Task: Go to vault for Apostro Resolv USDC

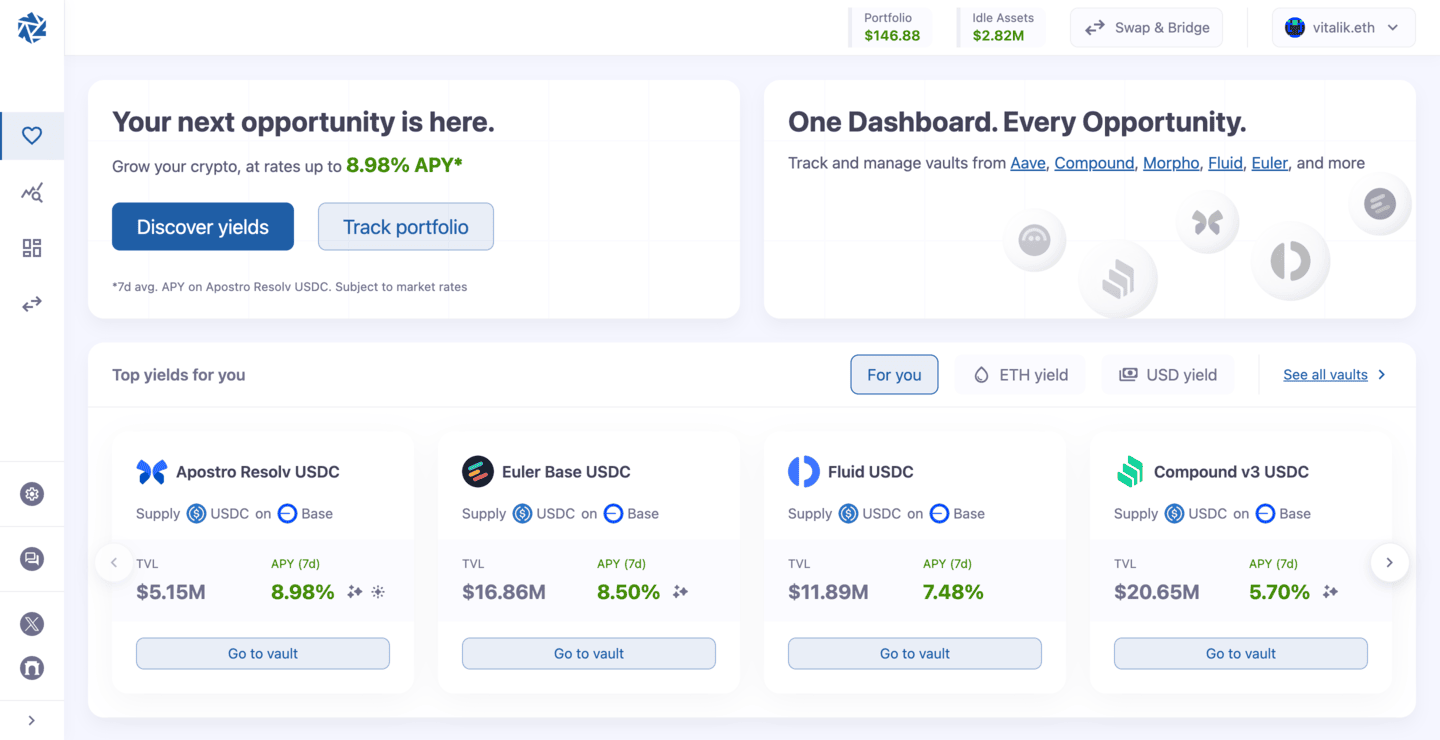Action: click(263, 654)
